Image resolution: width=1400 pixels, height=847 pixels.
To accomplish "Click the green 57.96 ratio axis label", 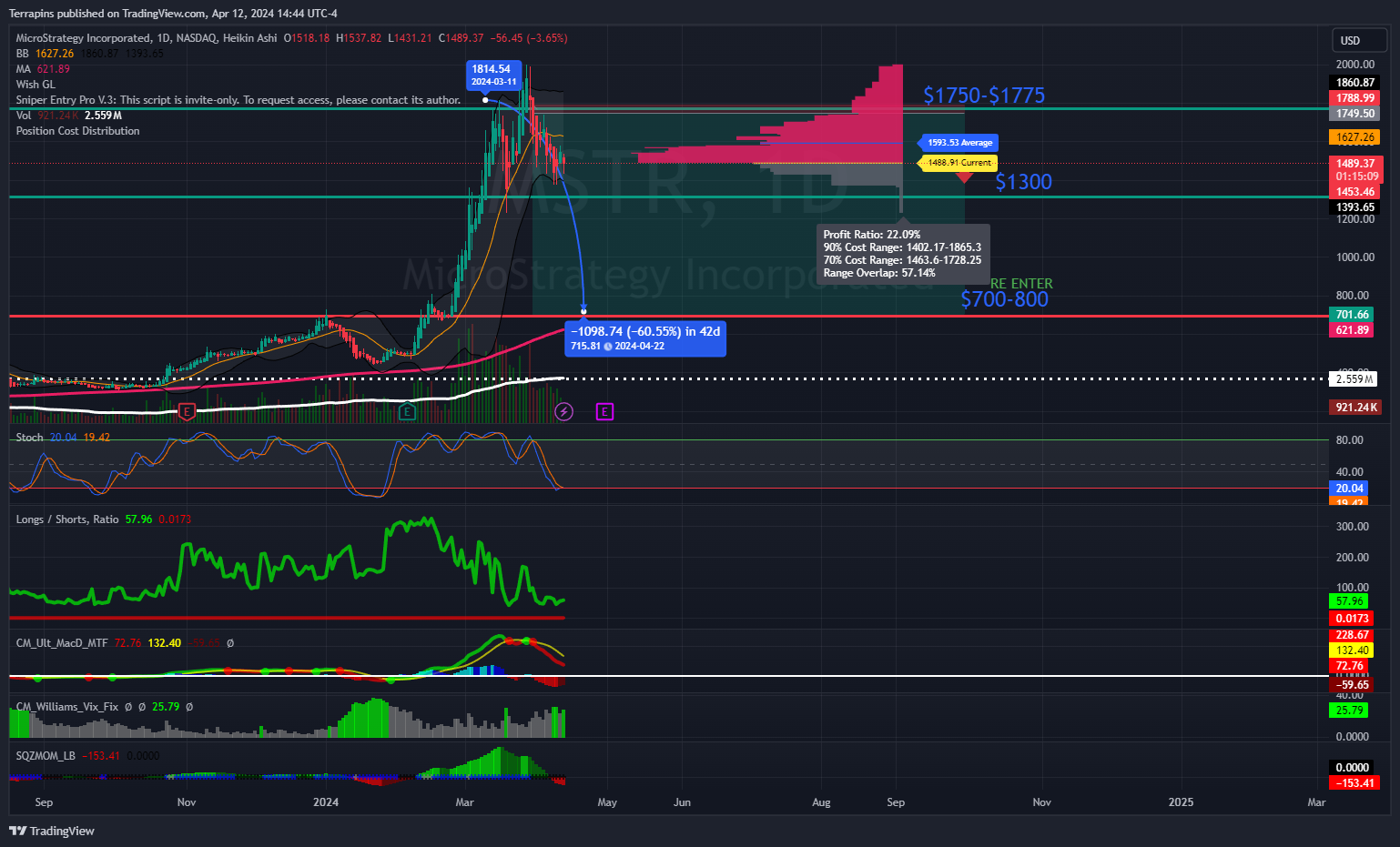I will [x=1348, y=601].
